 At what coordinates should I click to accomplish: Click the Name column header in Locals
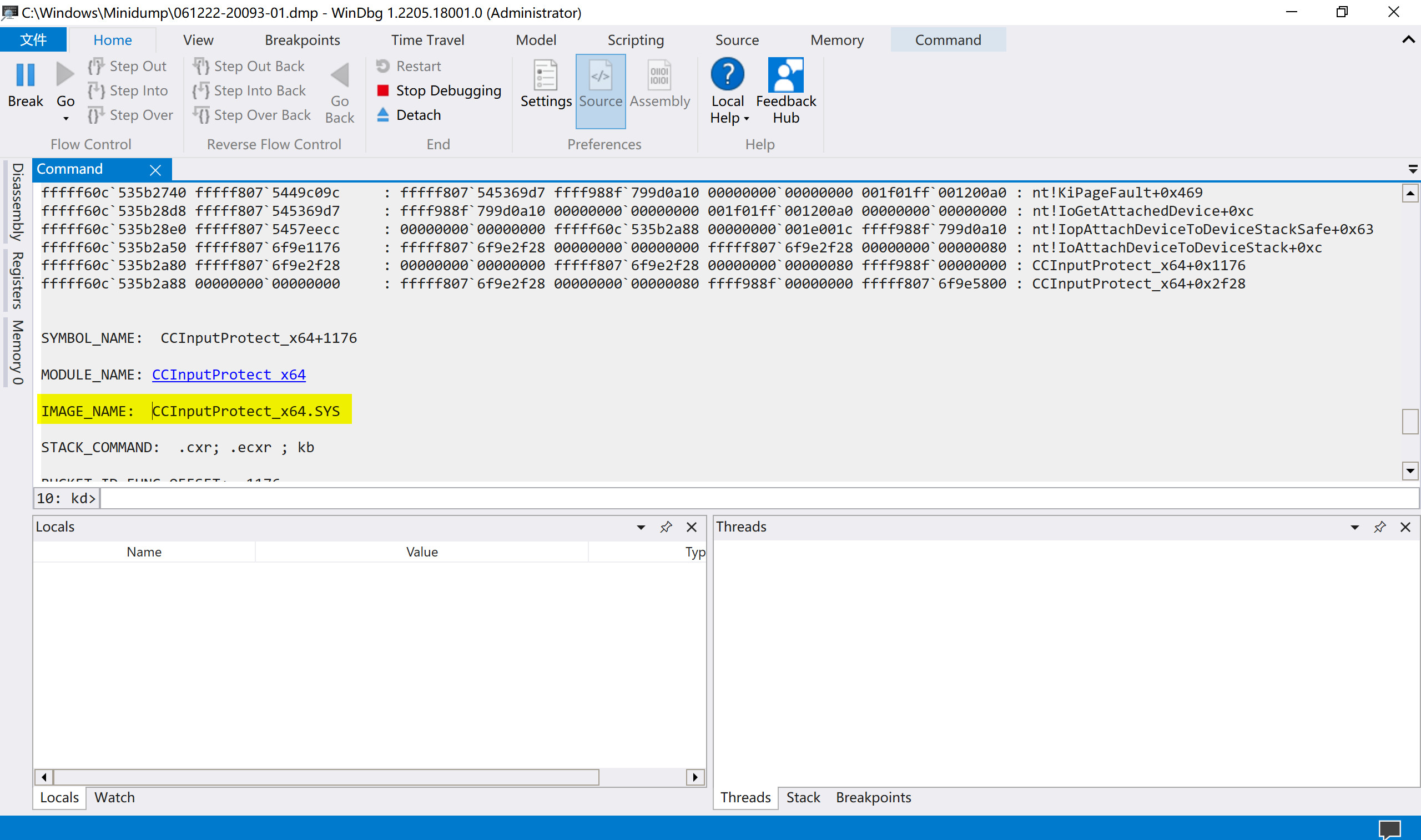[x=144, y=552]
